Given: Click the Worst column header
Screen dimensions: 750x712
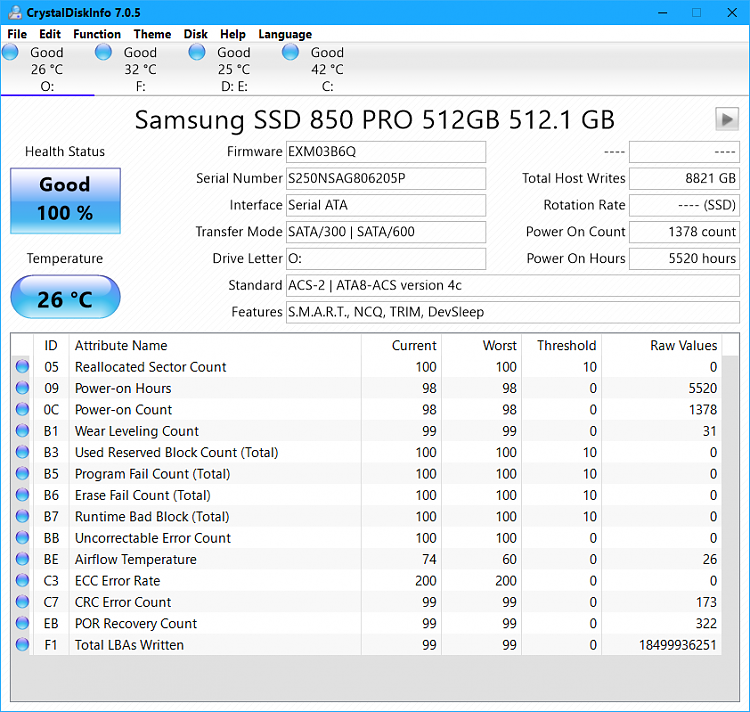Looking at the screenshot, I should (481, 345).
